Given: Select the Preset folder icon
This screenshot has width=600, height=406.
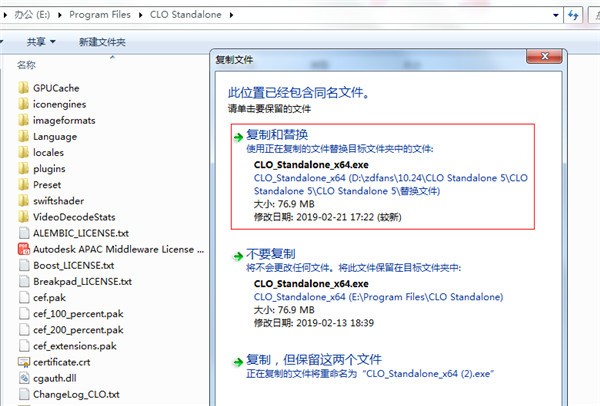Looking at the screenshot, I should click(23, 184).
